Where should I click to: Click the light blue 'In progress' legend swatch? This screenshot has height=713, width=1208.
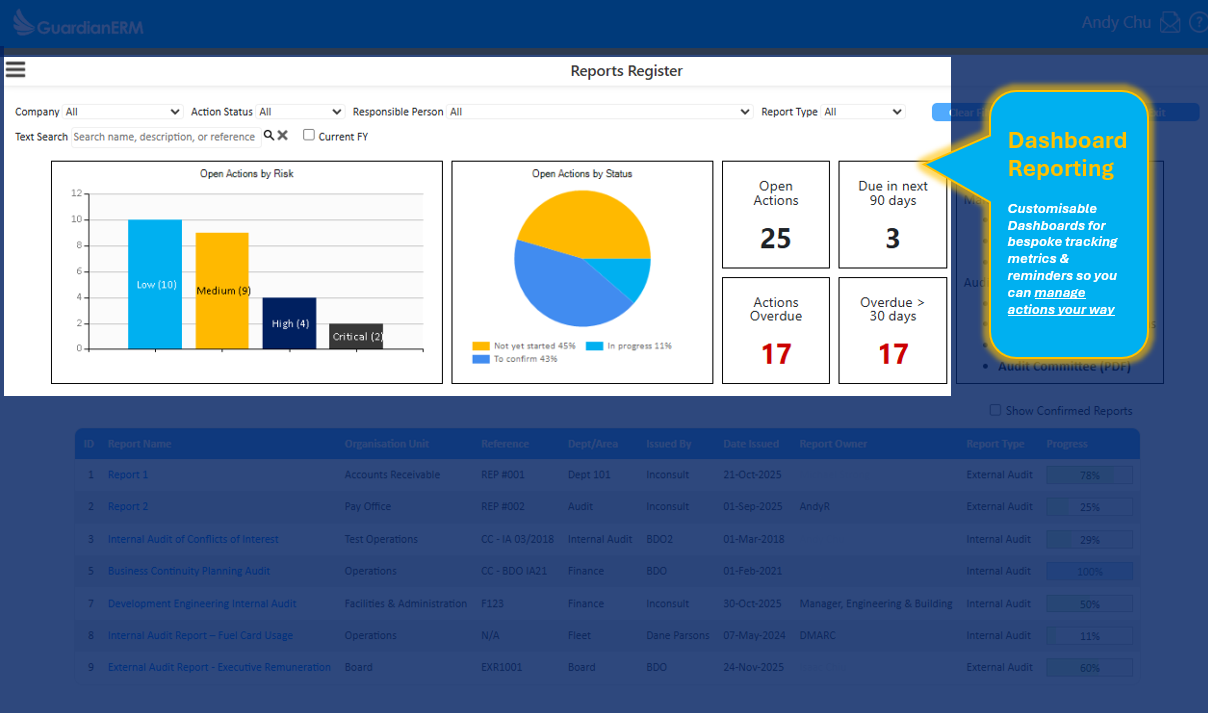tap(594, 346)
